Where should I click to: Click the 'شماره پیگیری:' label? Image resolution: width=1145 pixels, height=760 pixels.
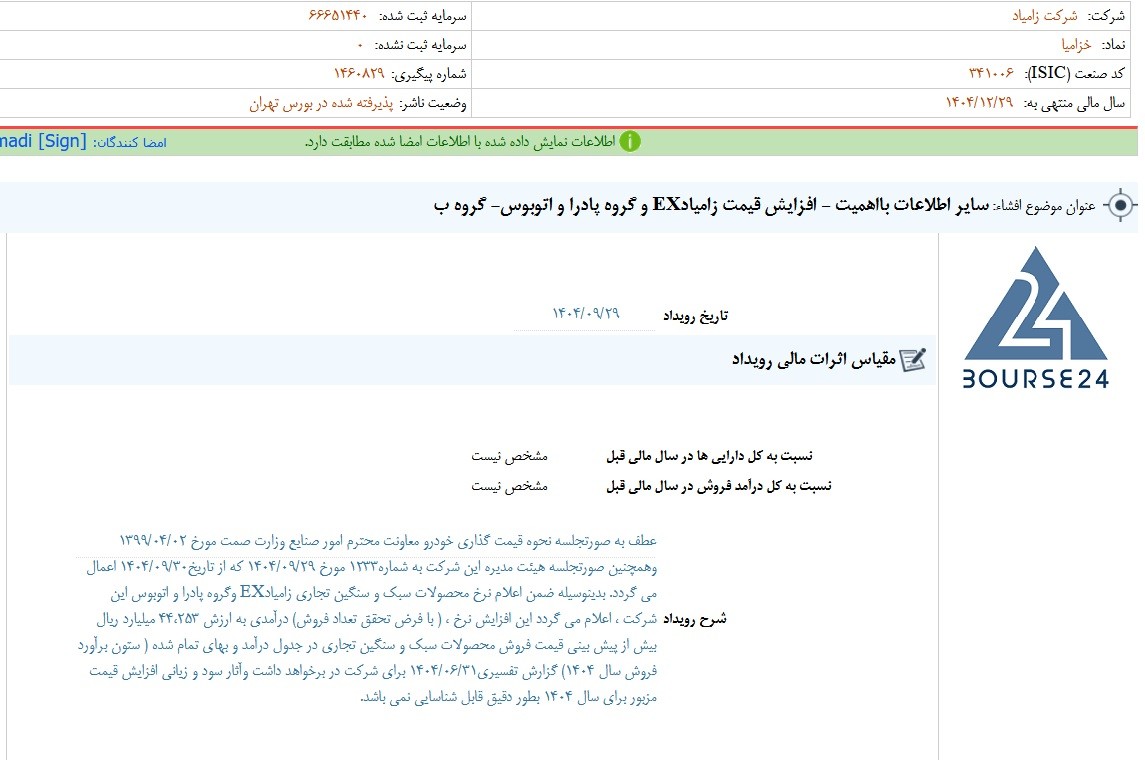pos(429,74)
